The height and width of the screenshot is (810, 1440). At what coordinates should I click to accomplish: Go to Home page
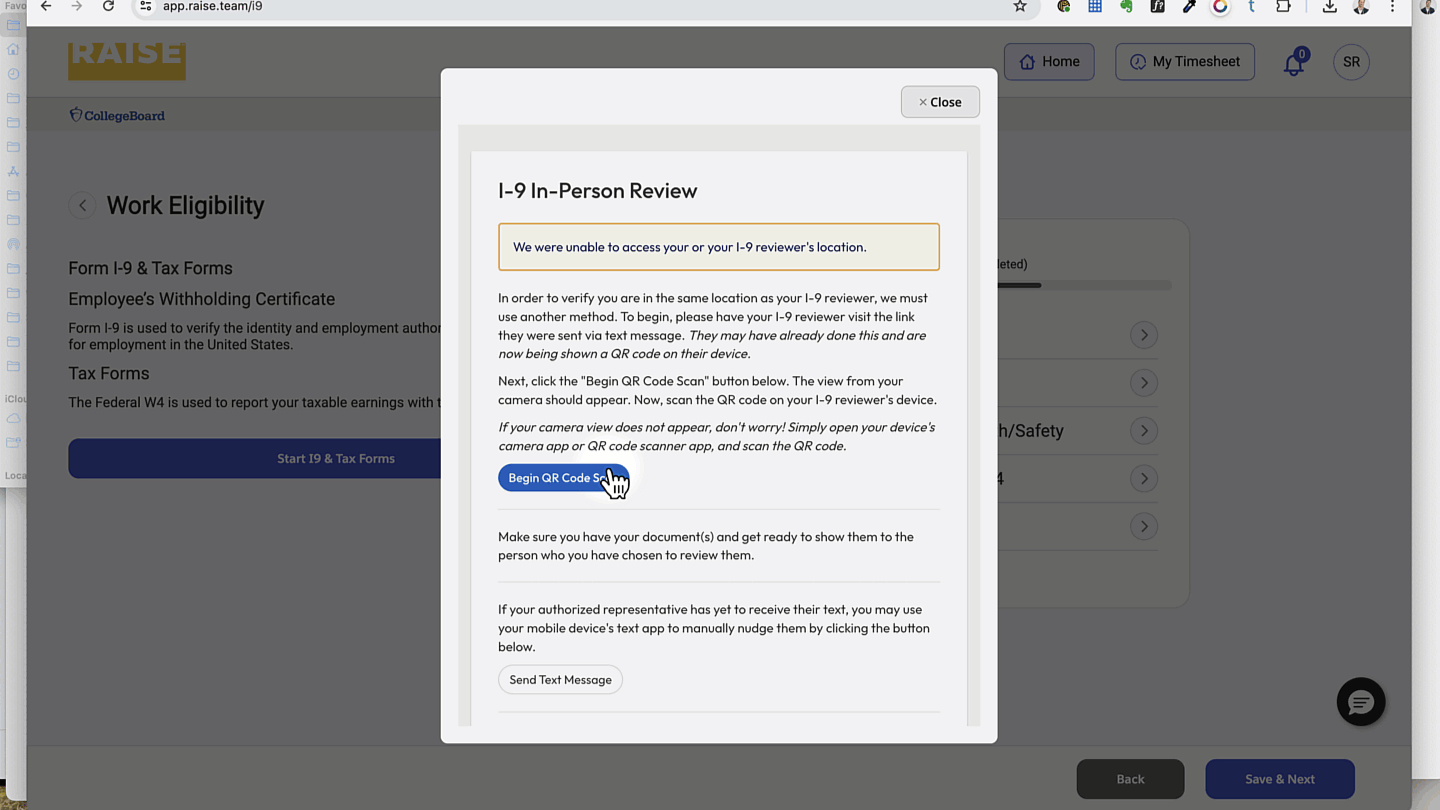[1049, 62]
